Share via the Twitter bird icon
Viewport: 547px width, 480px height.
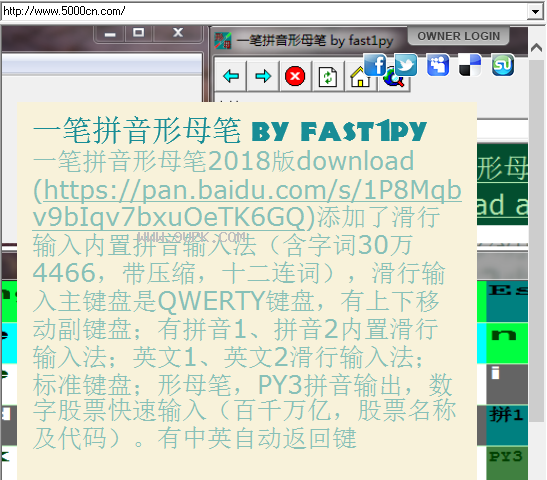pyautogui.click(x=406, y=65)
